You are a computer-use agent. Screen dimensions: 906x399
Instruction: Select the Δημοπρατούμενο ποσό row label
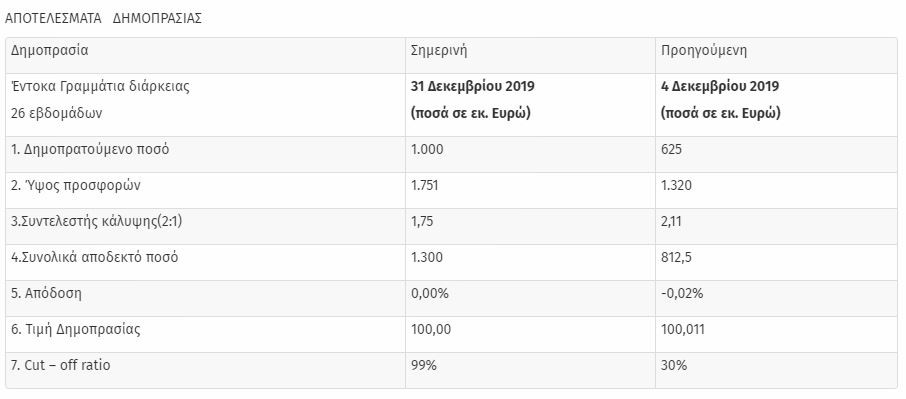(90, 150)
